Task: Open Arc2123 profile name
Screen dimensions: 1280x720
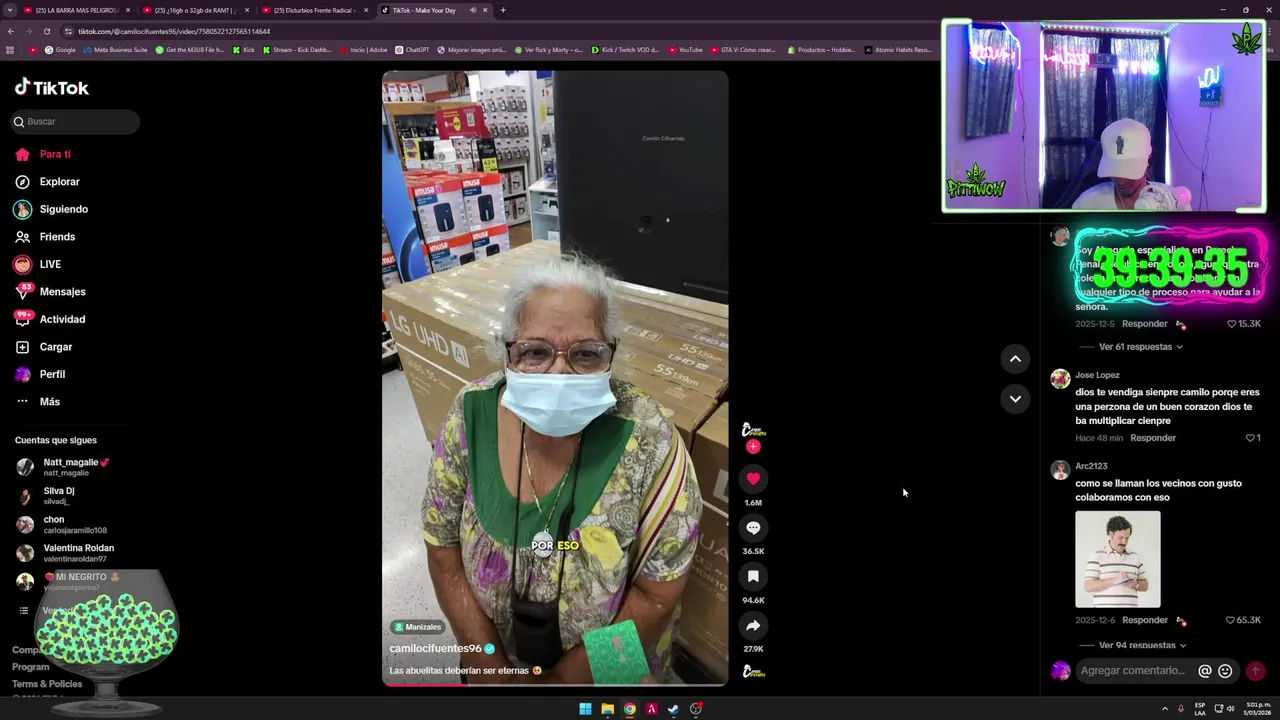Action: [x=1091, y=466]
